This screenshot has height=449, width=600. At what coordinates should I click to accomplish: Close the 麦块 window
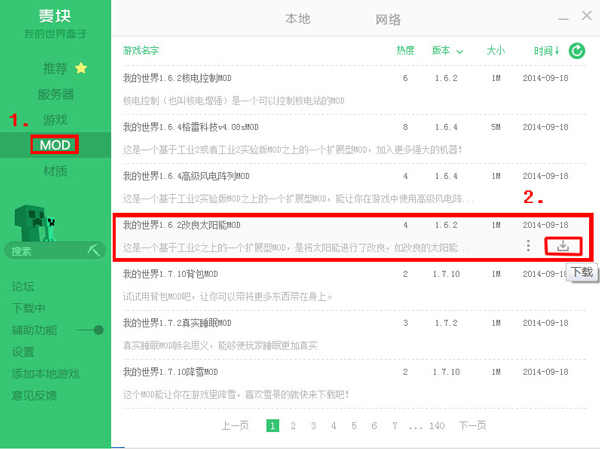586,16
